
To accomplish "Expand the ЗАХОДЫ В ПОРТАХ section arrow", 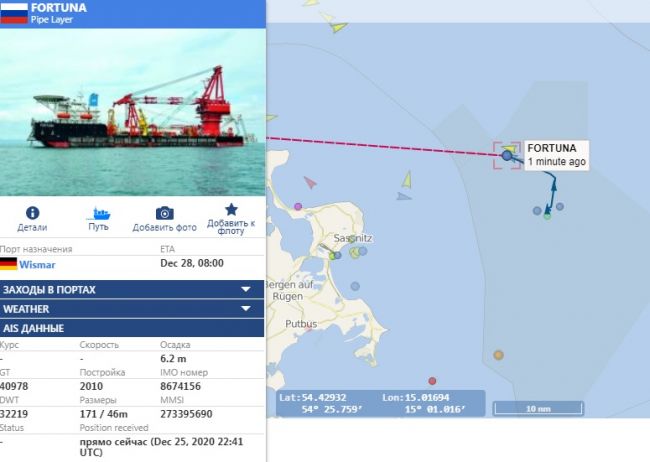I will [246, 289].
